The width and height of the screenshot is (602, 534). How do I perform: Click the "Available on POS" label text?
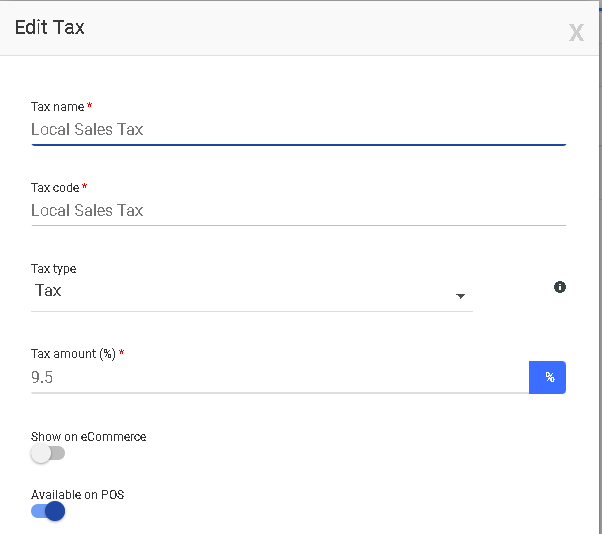[78, 495]
